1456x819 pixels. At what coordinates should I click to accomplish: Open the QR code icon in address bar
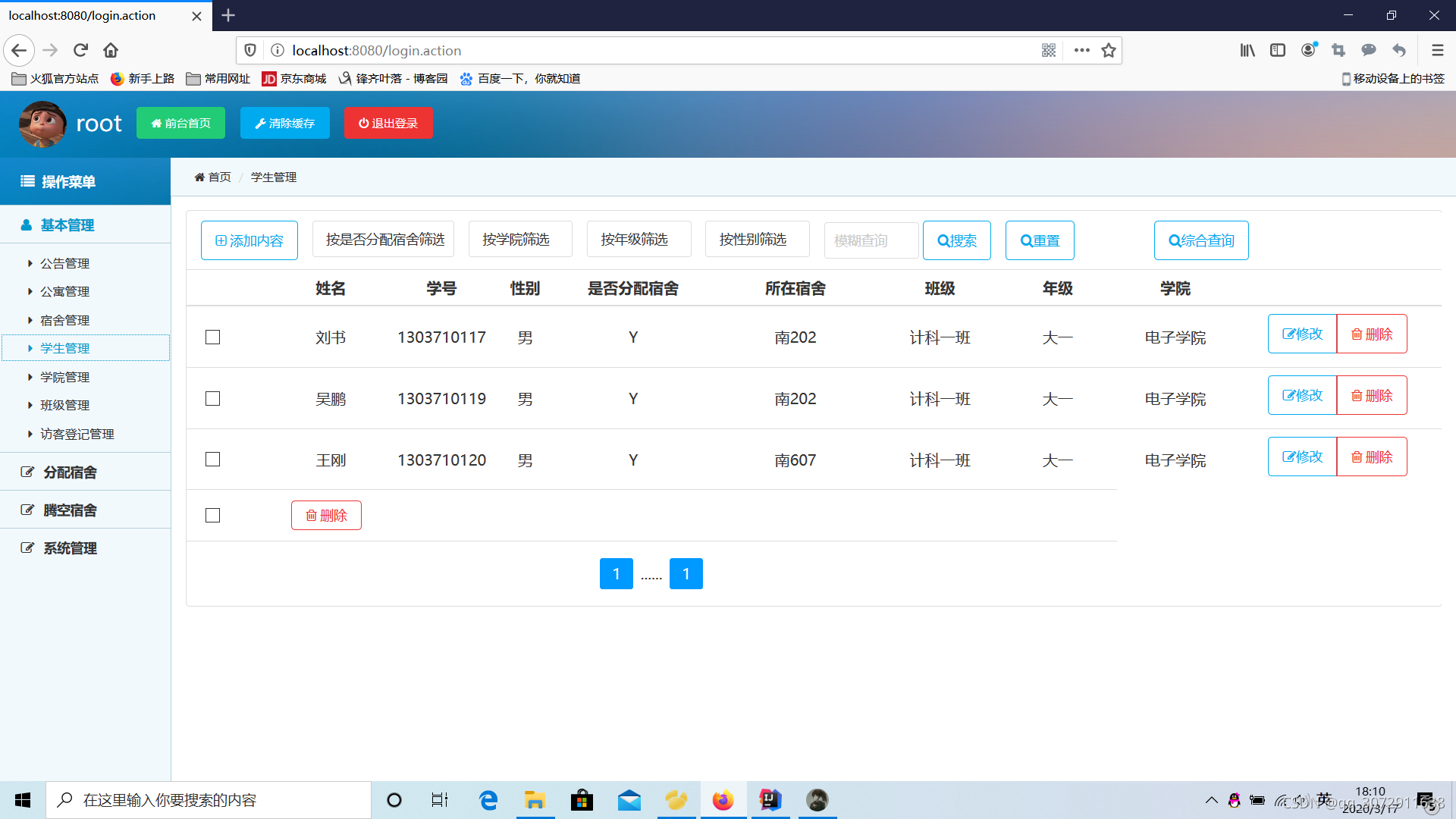[x=1049, y=50]
